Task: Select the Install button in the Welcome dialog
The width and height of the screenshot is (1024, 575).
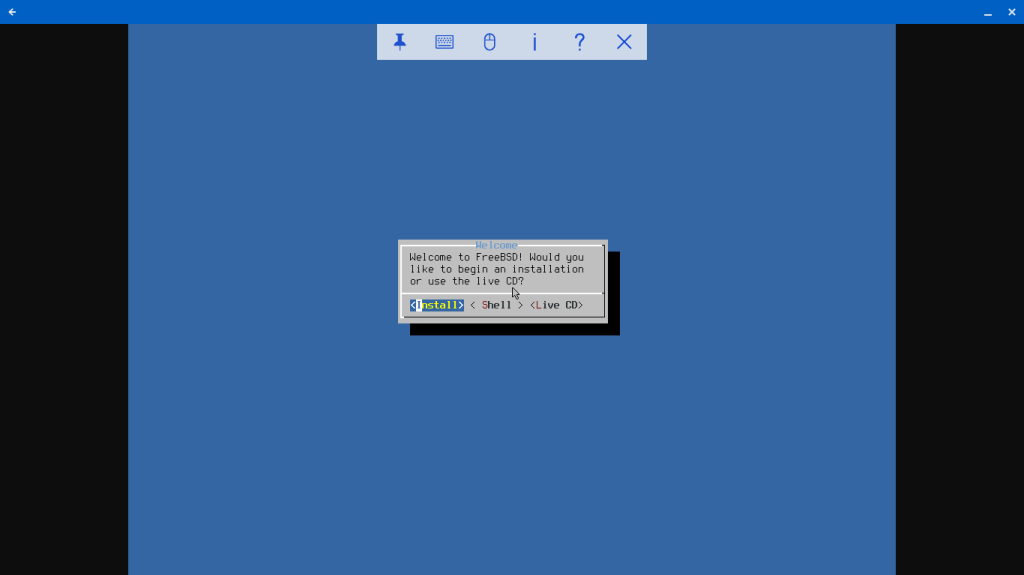Action: pos(437,305)
